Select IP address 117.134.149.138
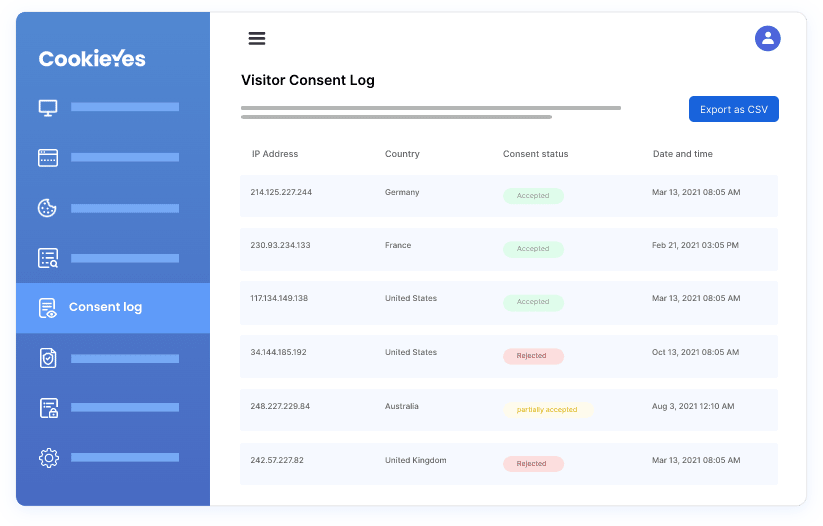 click(x=279, y=298)
